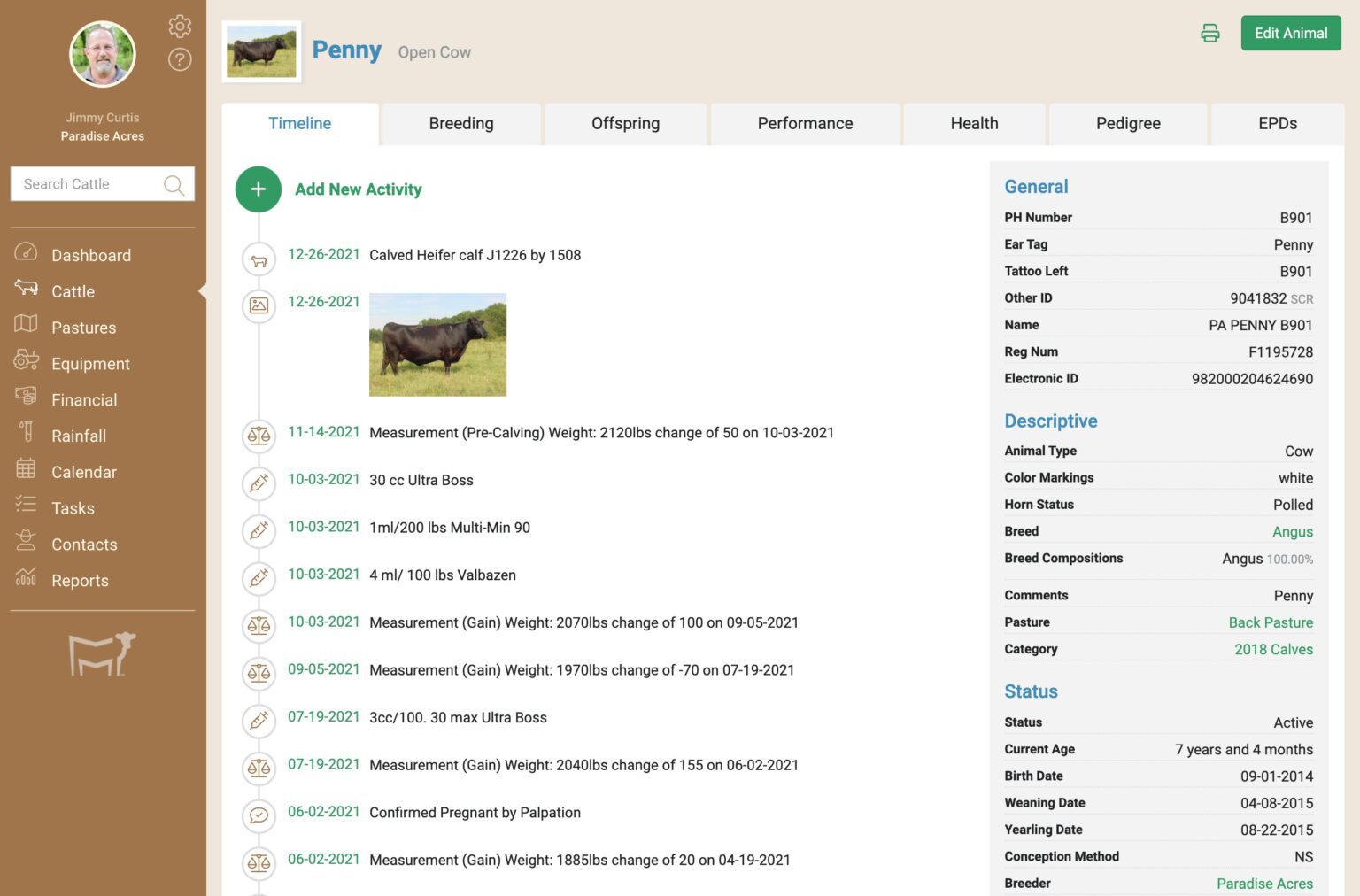This screenshot has width=1360, height=896.
Task: Click the syringe icon beside Ultra Boss entry
Action: point(259,484)
